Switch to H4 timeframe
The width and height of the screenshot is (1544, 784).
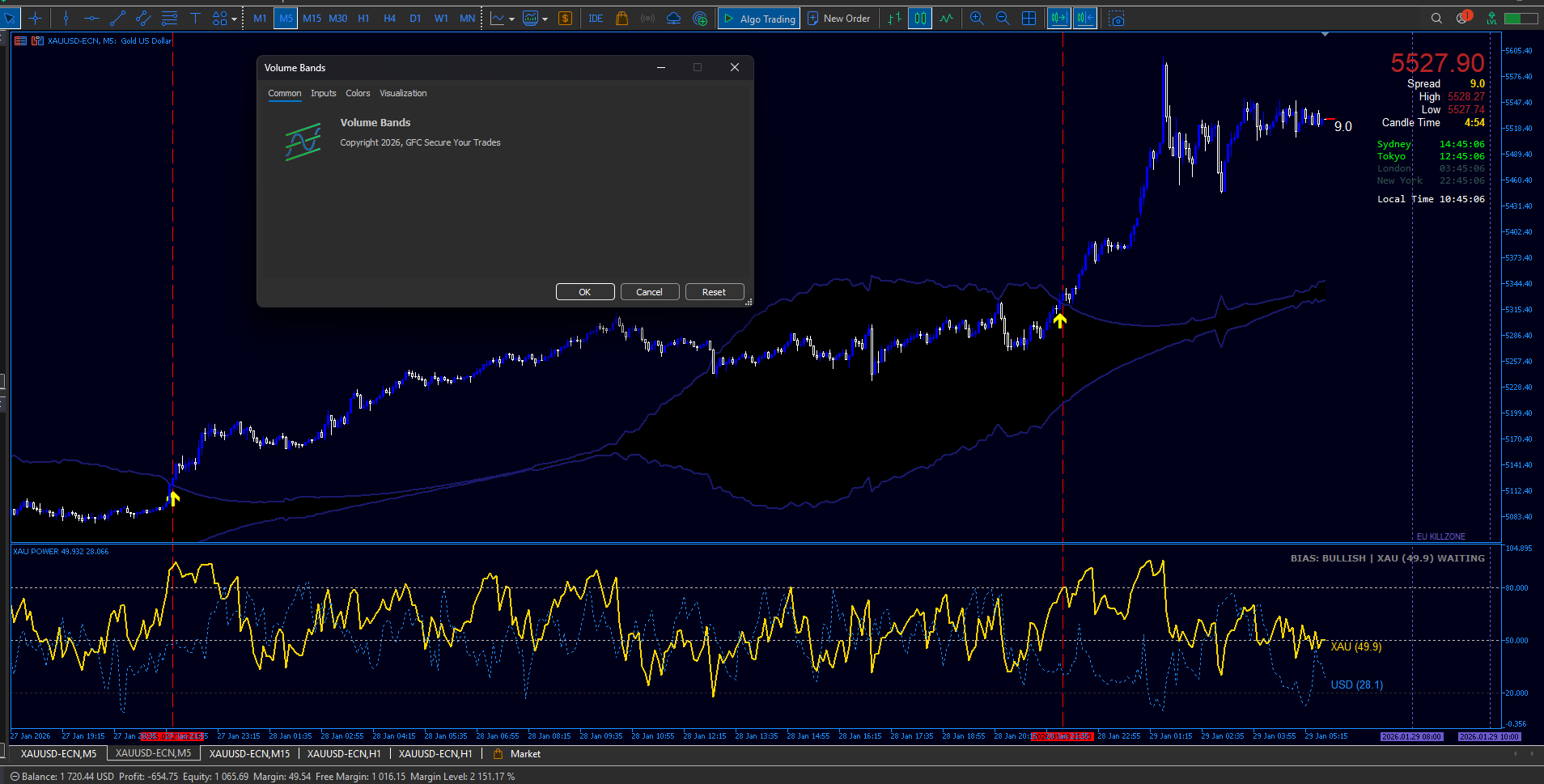389,18
